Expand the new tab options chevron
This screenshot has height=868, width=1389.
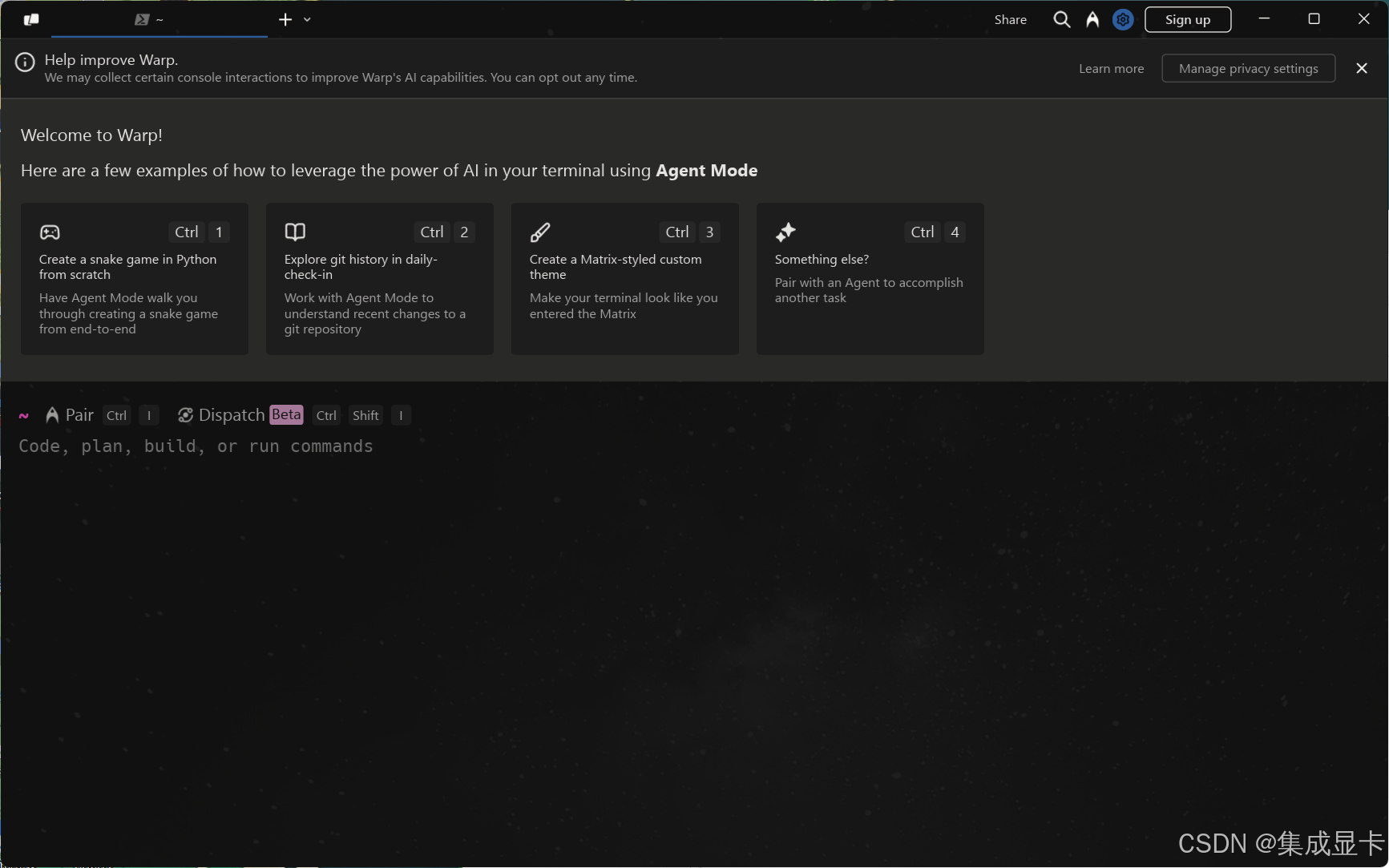[307, 20]
